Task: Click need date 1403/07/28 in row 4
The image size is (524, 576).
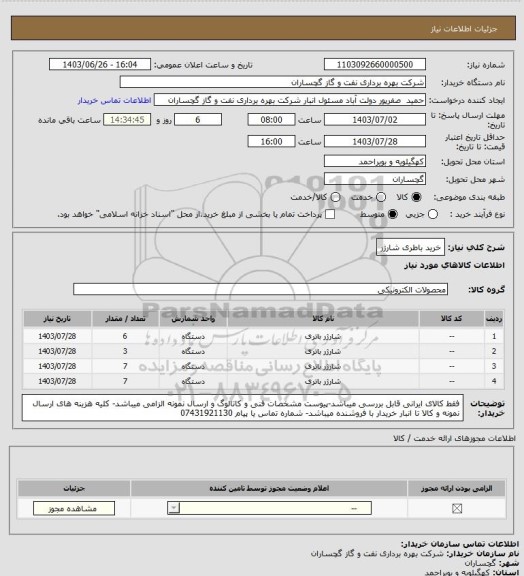Action: coord(57,381)
